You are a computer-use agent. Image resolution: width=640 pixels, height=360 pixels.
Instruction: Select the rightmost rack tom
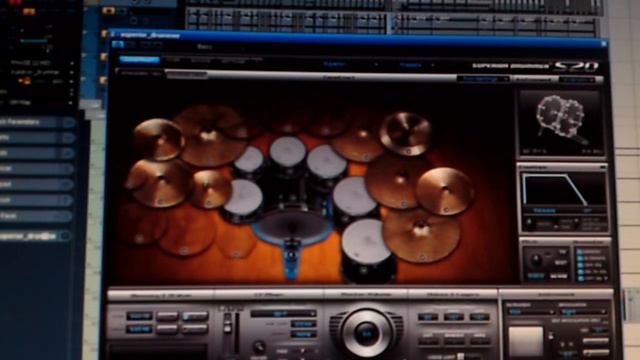327,162
